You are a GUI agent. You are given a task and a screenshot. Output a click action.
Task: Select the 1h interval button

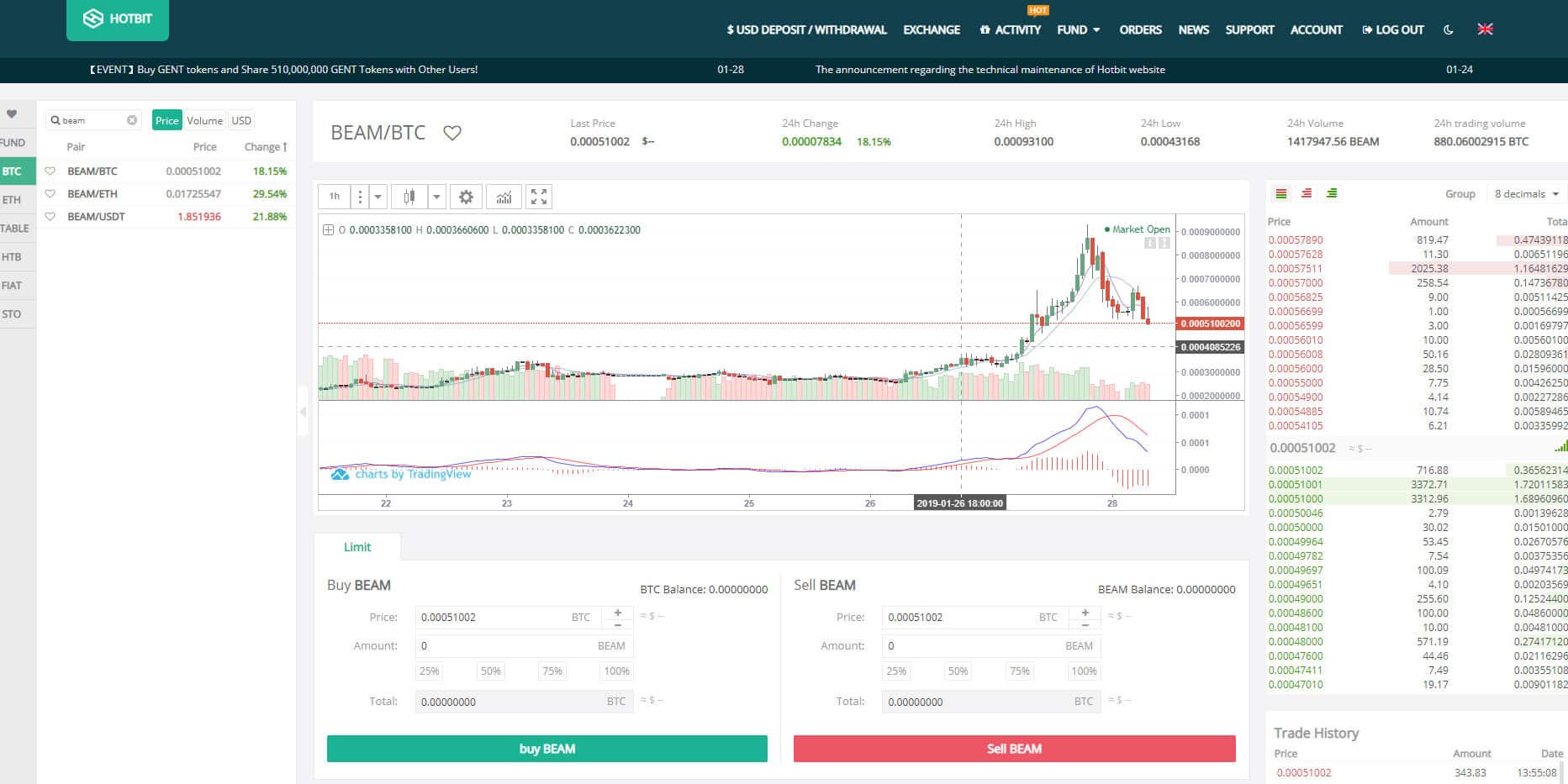tap(335, 197)
